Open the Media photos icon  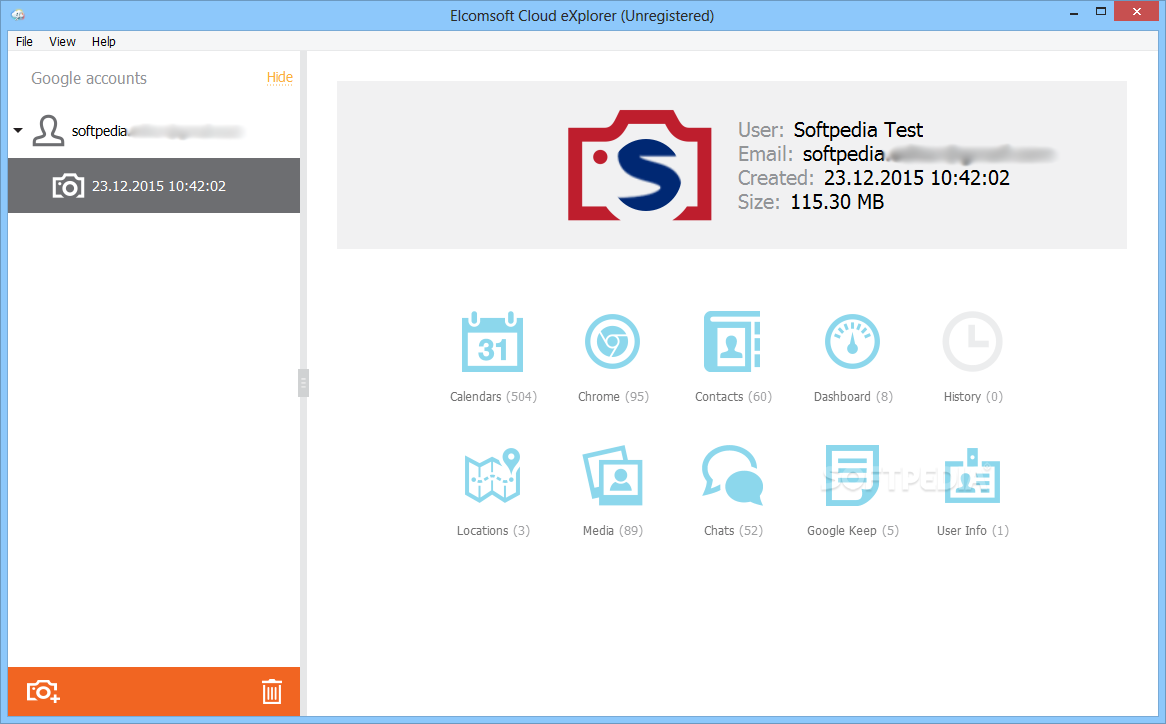(612, 476)
